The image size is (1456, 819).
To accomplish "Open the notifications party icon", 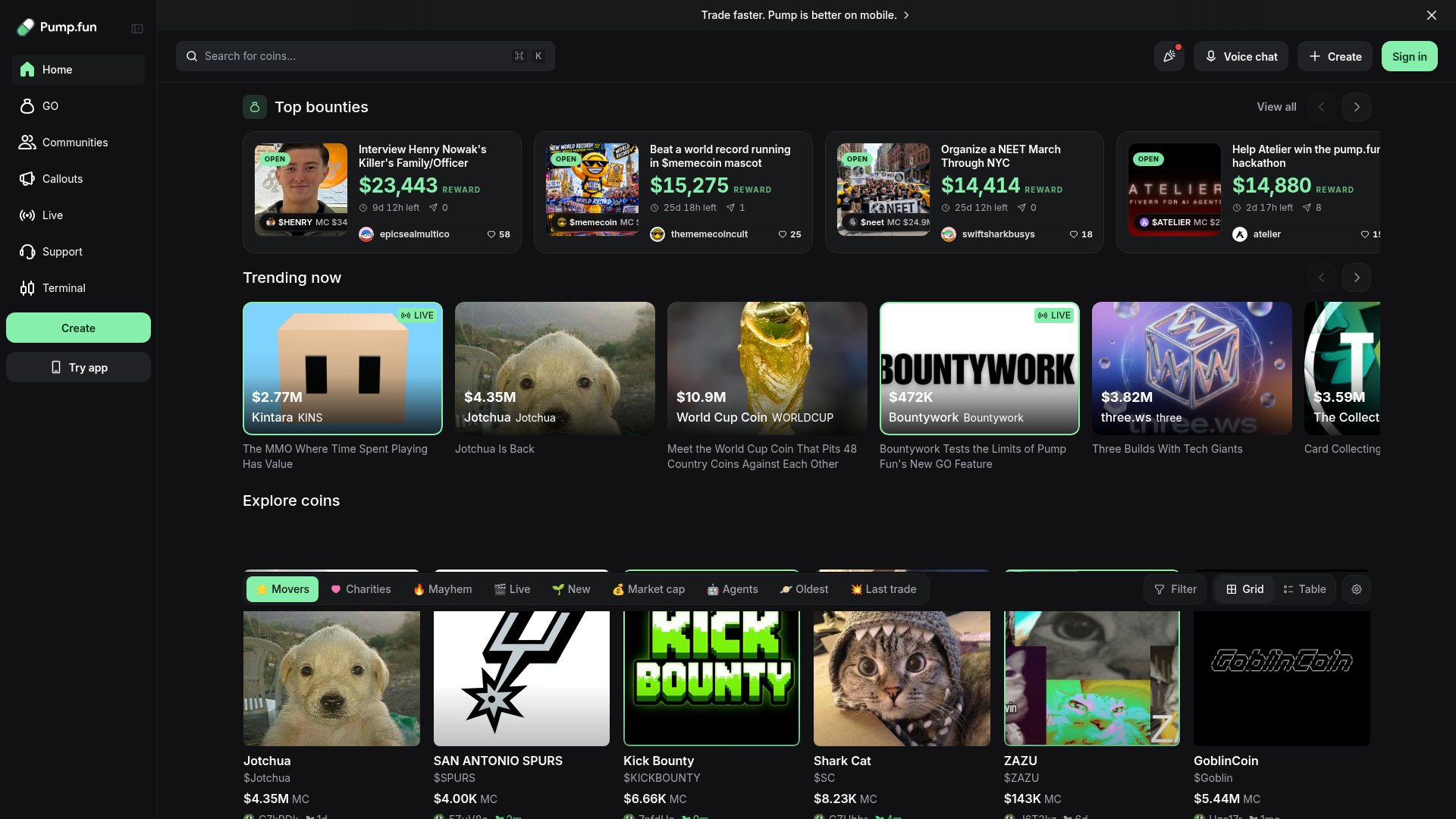I will [1169, 56].
